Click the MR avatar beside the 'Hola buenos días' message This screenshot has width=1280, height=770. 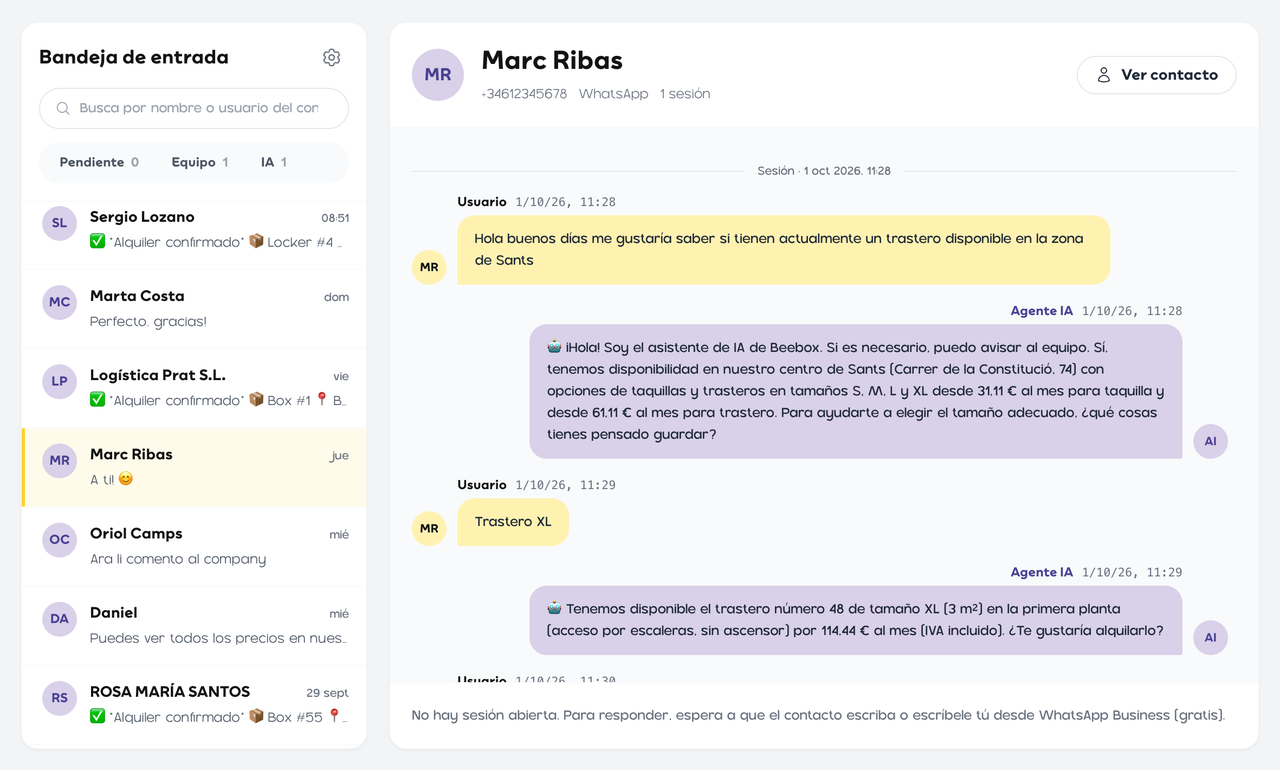point(429,267)
